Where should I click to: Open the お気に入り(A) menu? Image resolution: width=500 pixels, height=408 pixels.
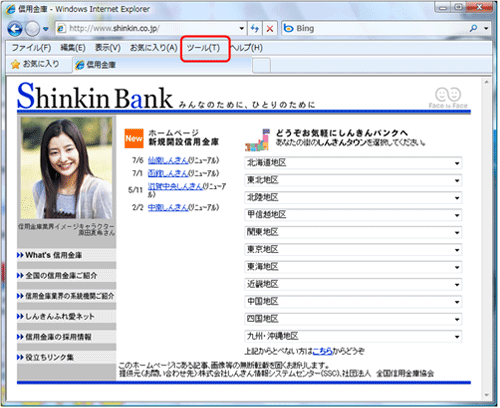click(x=153, y=48)
